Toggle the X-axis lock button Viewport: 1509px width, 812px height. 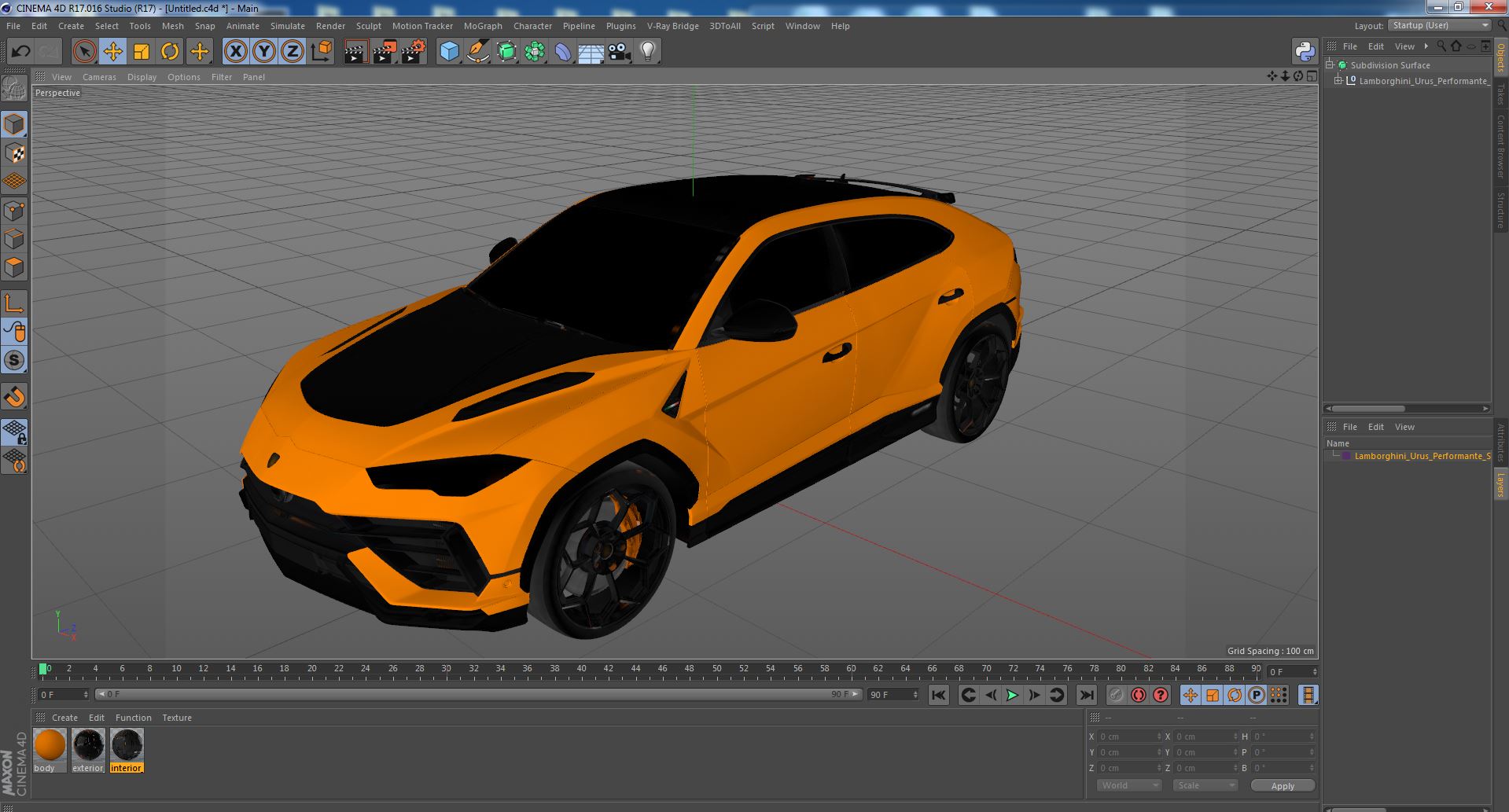point(235,52)
